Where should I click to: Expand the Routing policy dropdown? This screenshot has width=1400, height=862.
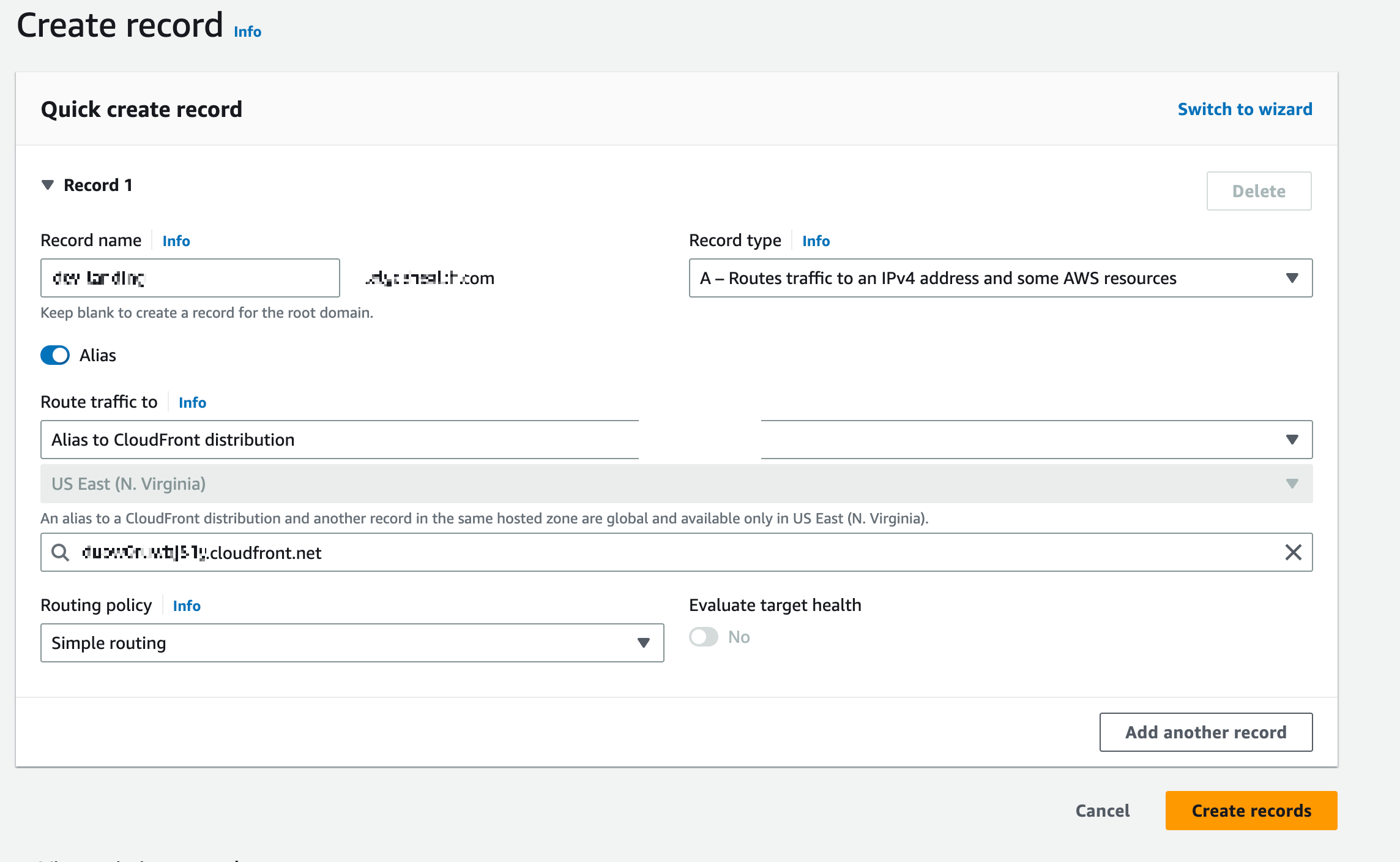pyautogui.click(x=352, y=643)
